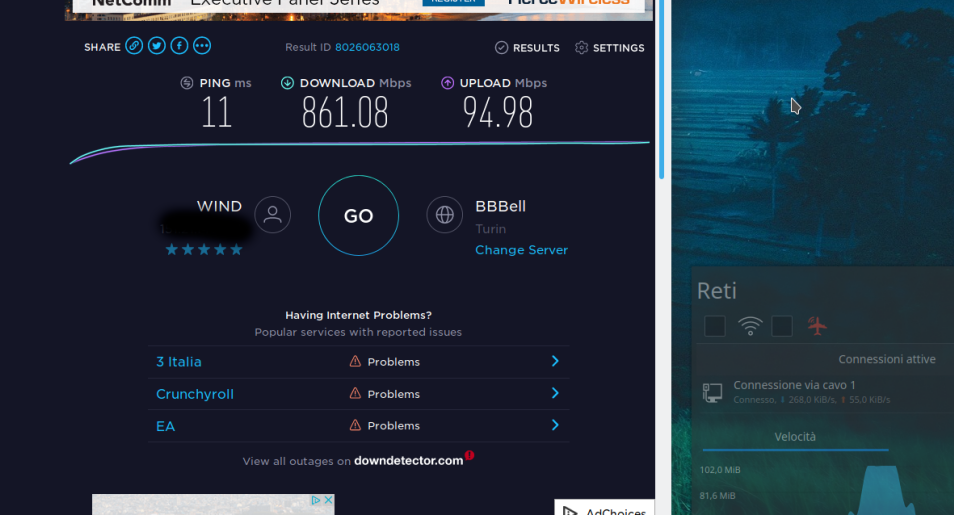Click the WIND provider name
This screenshot has height=515, width=954.
point(219,206)
